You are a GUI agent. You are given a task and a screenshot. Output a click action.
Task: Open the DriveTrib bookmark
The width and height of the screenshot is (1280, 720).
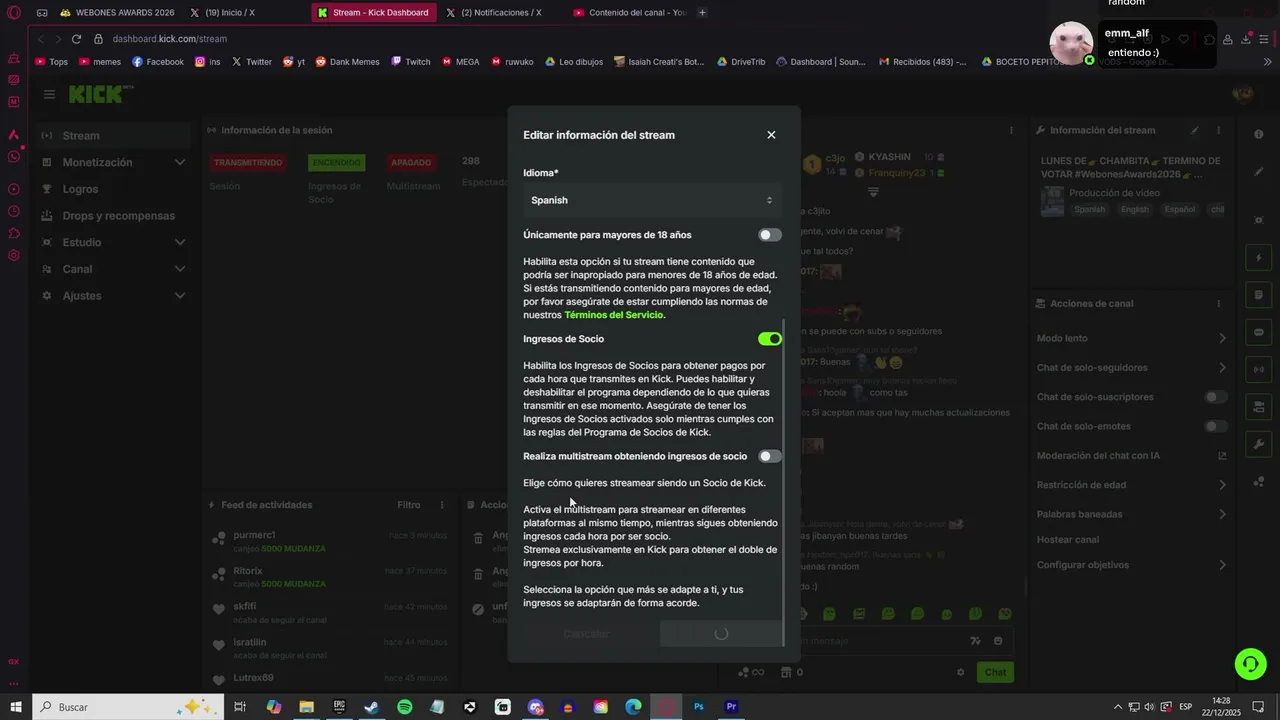click(740, 61)
